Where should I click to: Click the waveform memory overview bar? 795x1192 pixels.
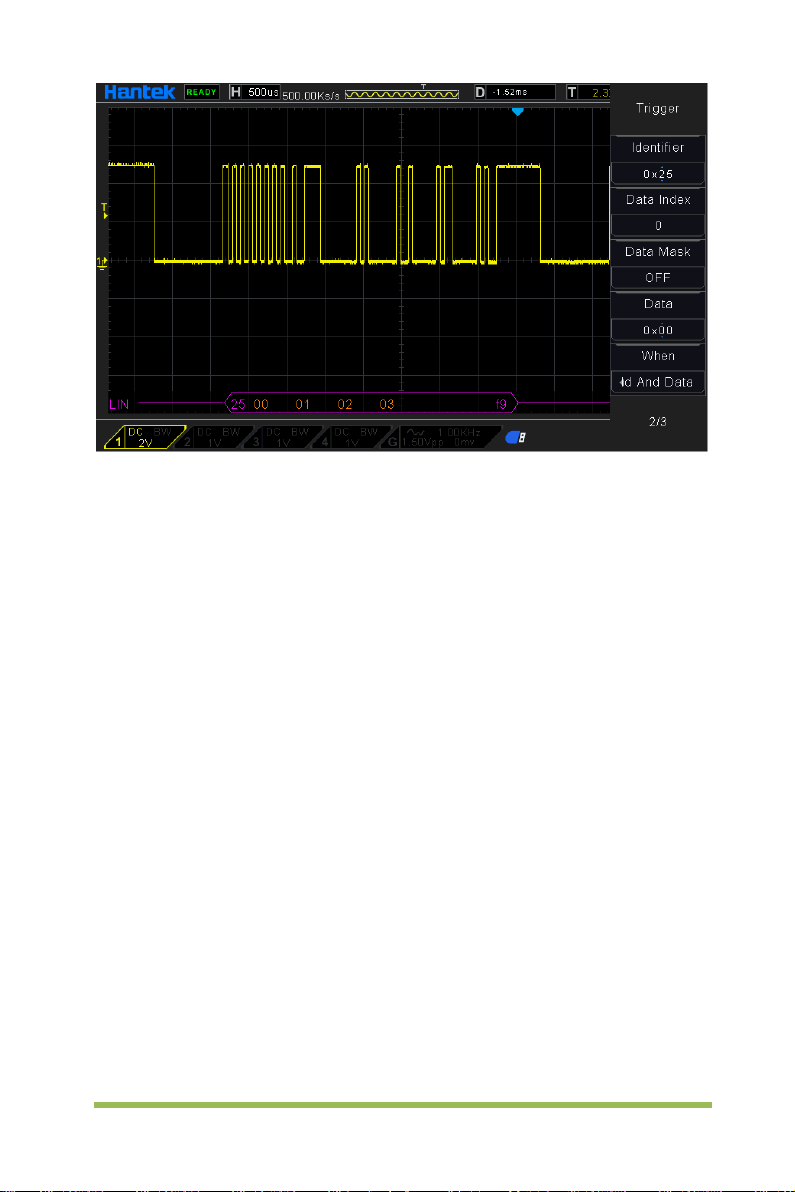pyautogui.click(x=402, y=94)
